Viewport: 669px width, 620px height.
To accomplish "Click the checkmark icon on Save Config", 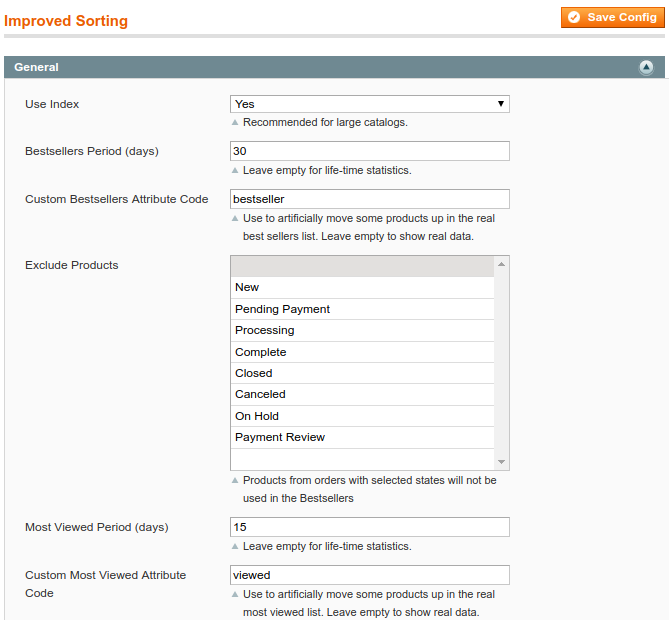I will tap(574, 17).
